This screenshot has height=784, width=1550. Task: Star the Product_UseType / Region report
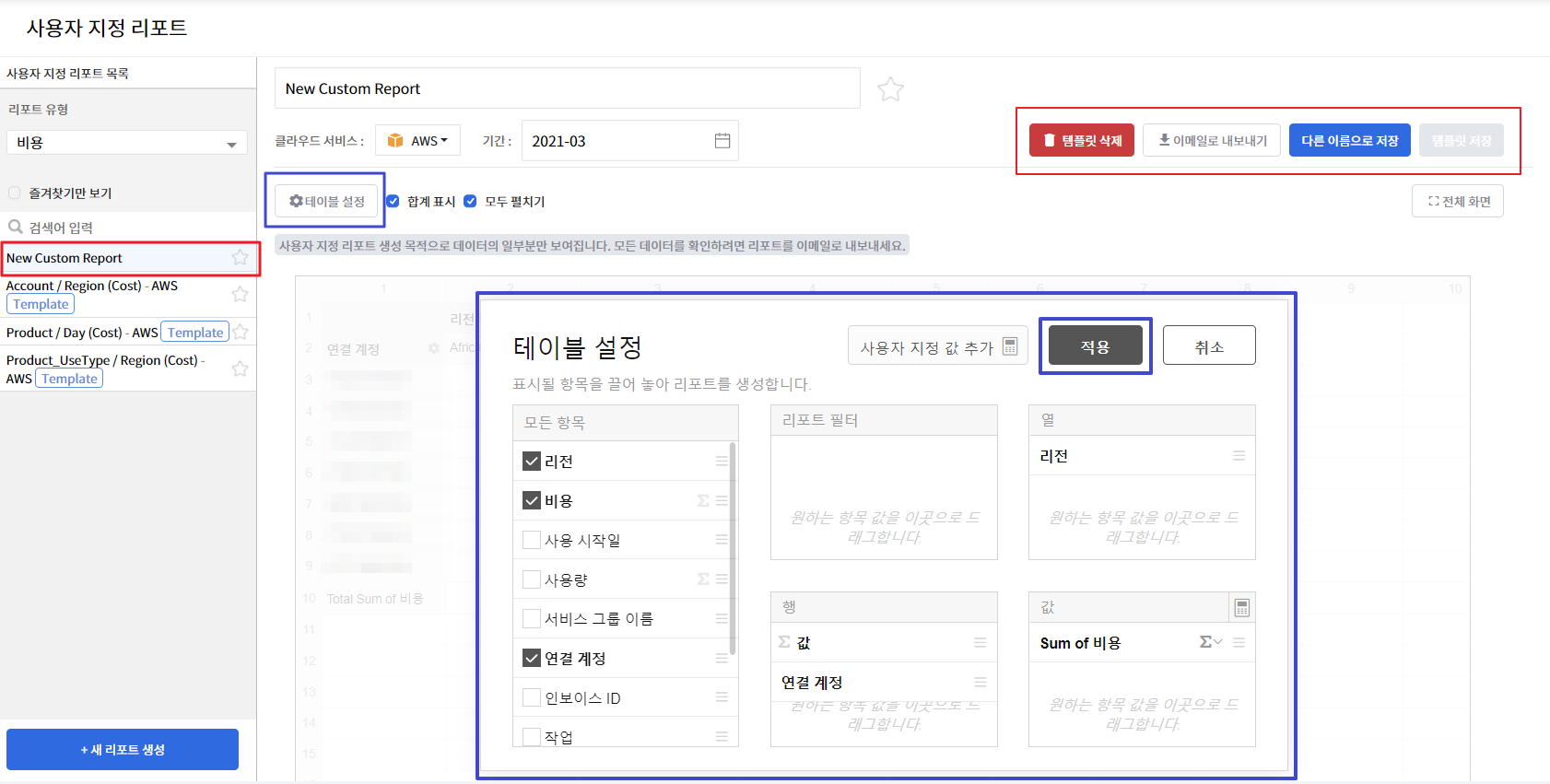(x=240, y=369)
